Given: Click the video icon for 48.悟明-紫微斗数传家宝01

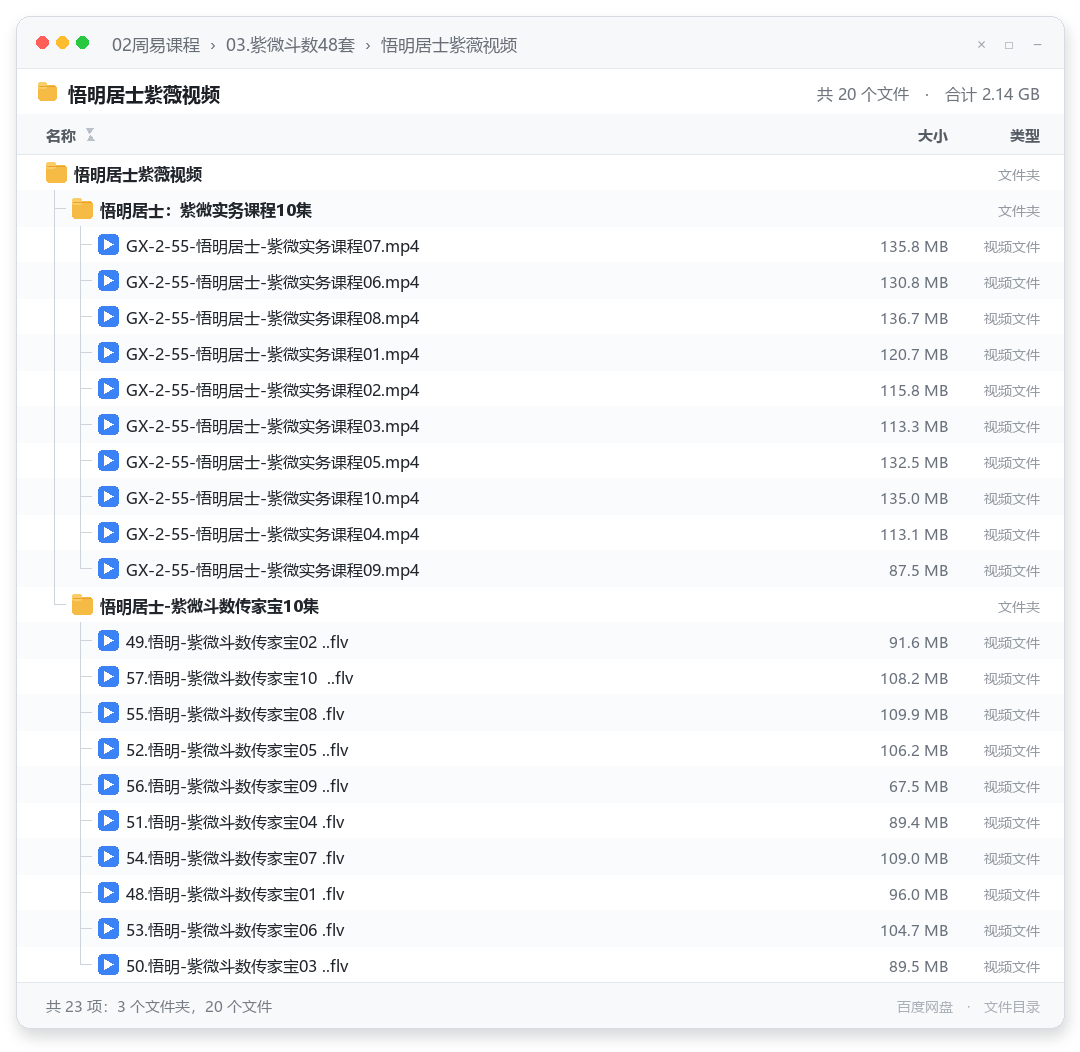Looking at the screenshot, I should point(108,894).
